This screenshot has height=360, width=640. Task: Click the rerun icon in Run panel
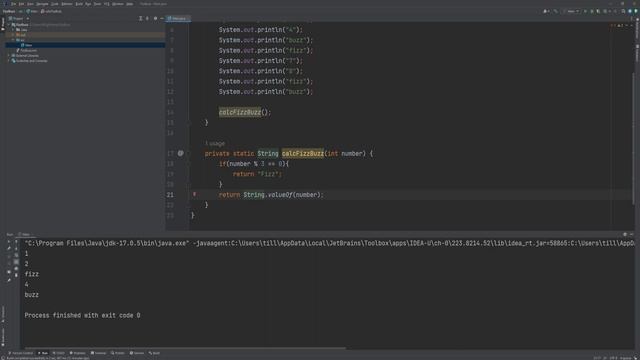(x=9, y=242)
